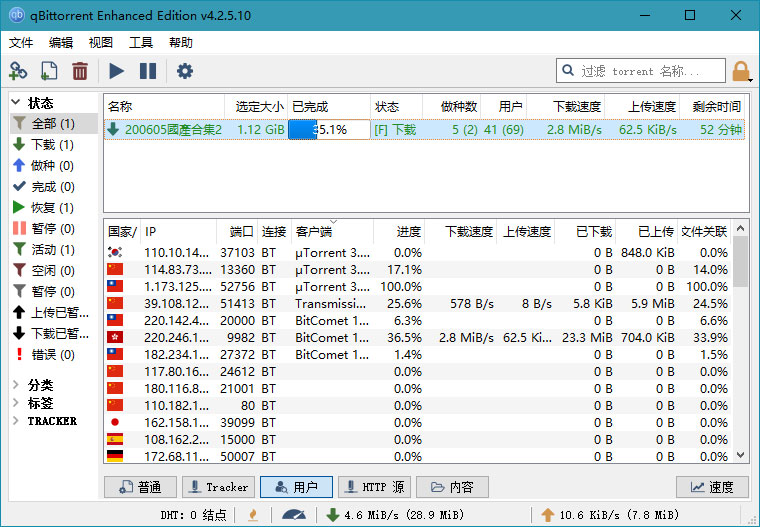Click the global download speed in status bar

pos(395,514)
